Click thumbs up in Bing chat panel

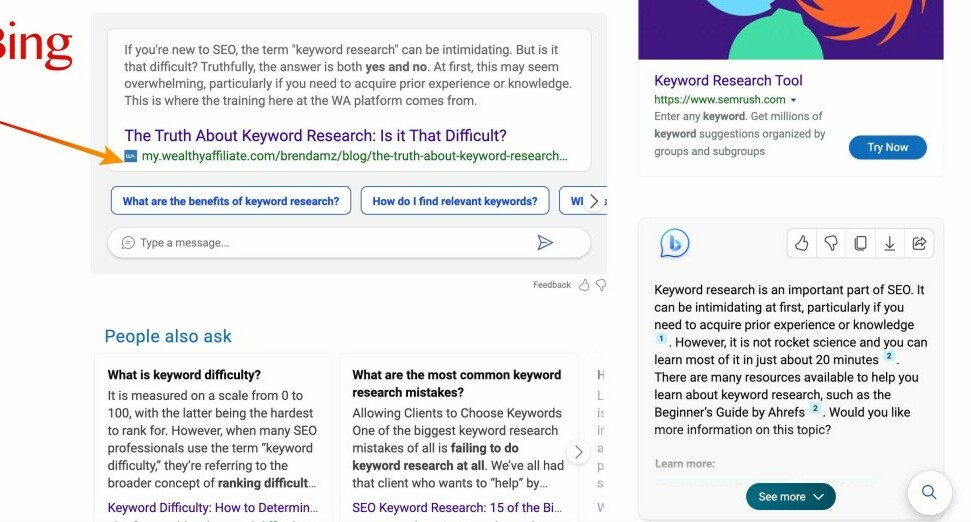pos(802,243)
